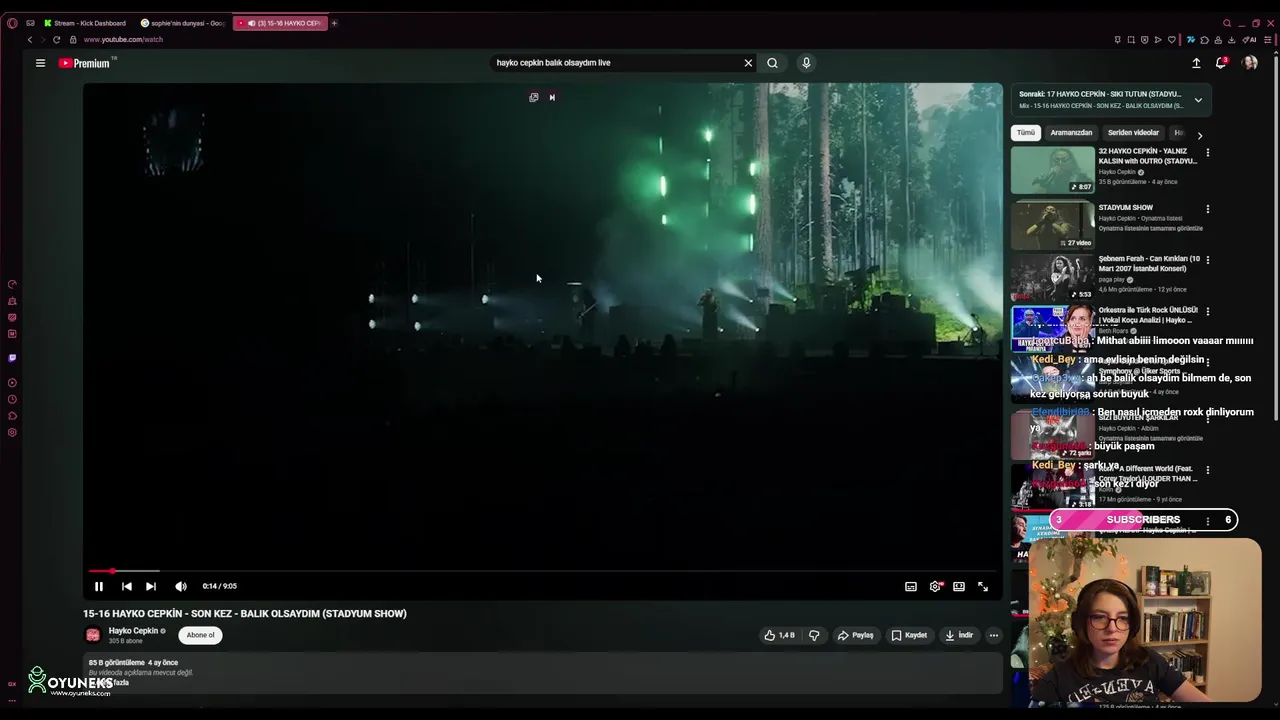Download the video using İndir
Screen dimensions: 1280x720
tap(958, 635)
